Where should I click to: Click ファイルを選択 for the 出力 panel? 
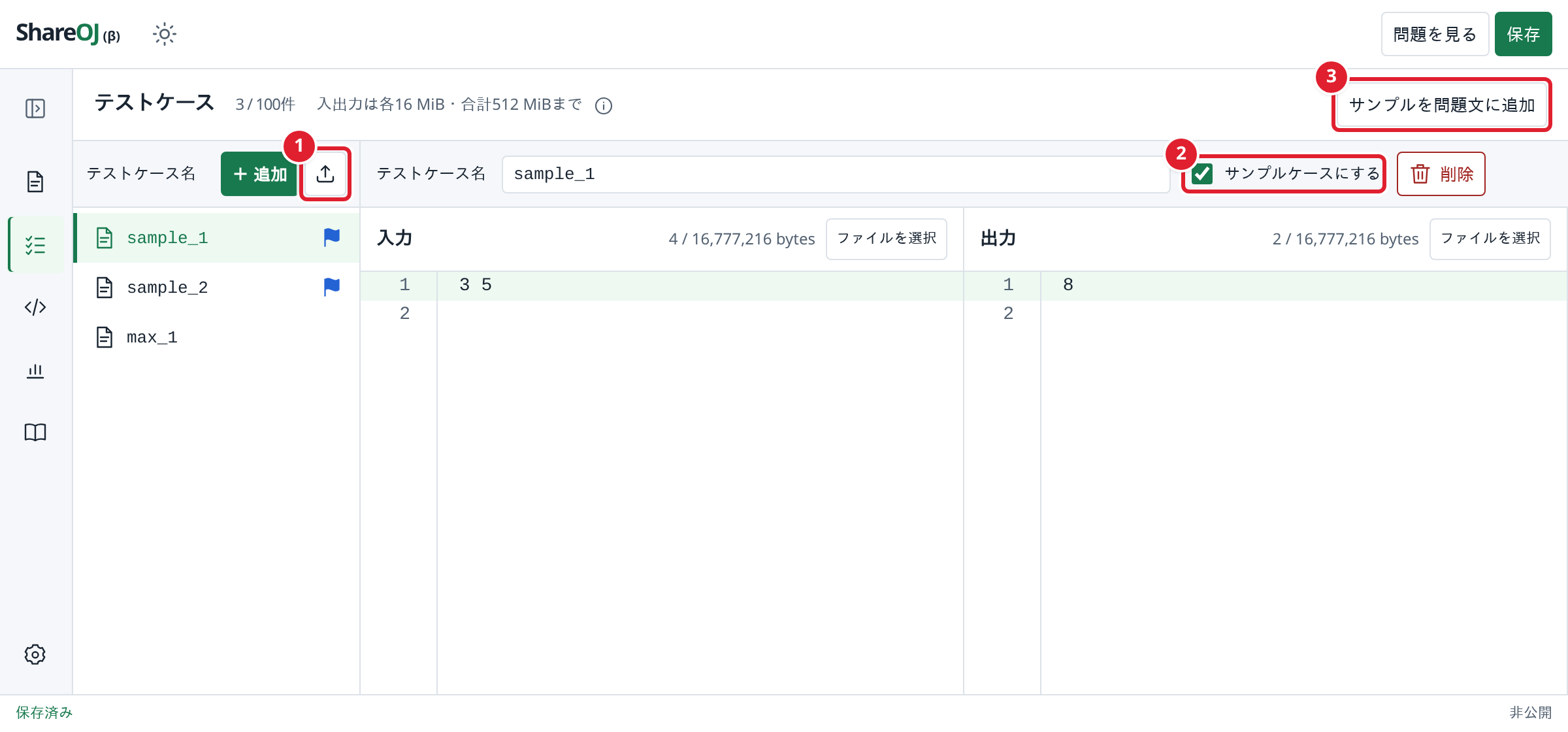pos(1490,239)
